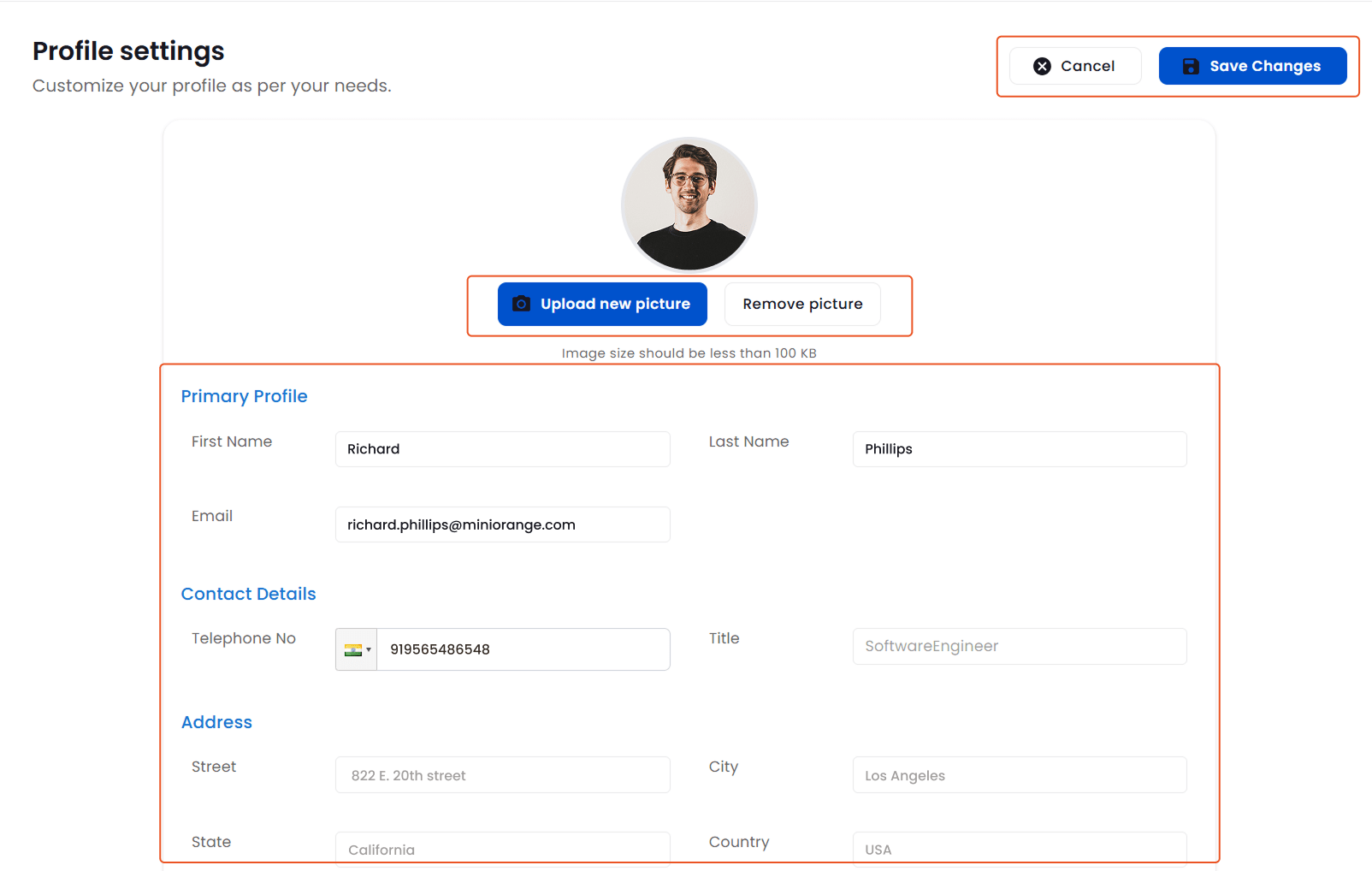Click the camera icon on Upload new picture
This screenshot has width=1372, height=871.
coord(521,304)
